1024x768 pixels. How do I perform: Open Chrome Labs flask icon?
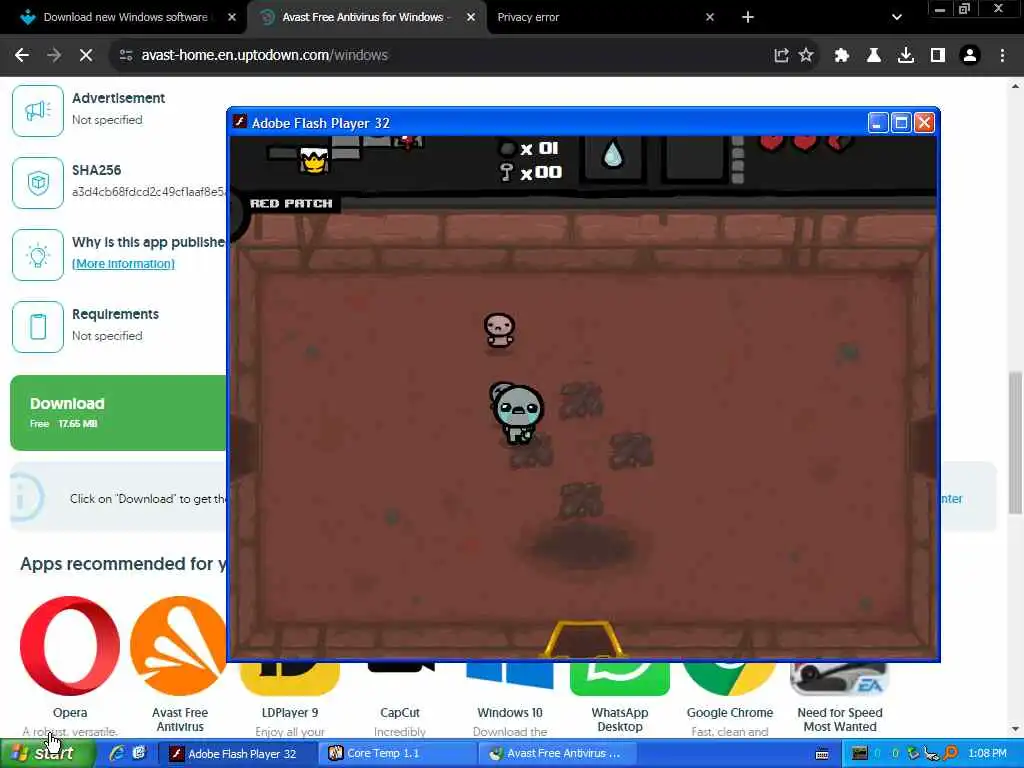coord(874,56)
